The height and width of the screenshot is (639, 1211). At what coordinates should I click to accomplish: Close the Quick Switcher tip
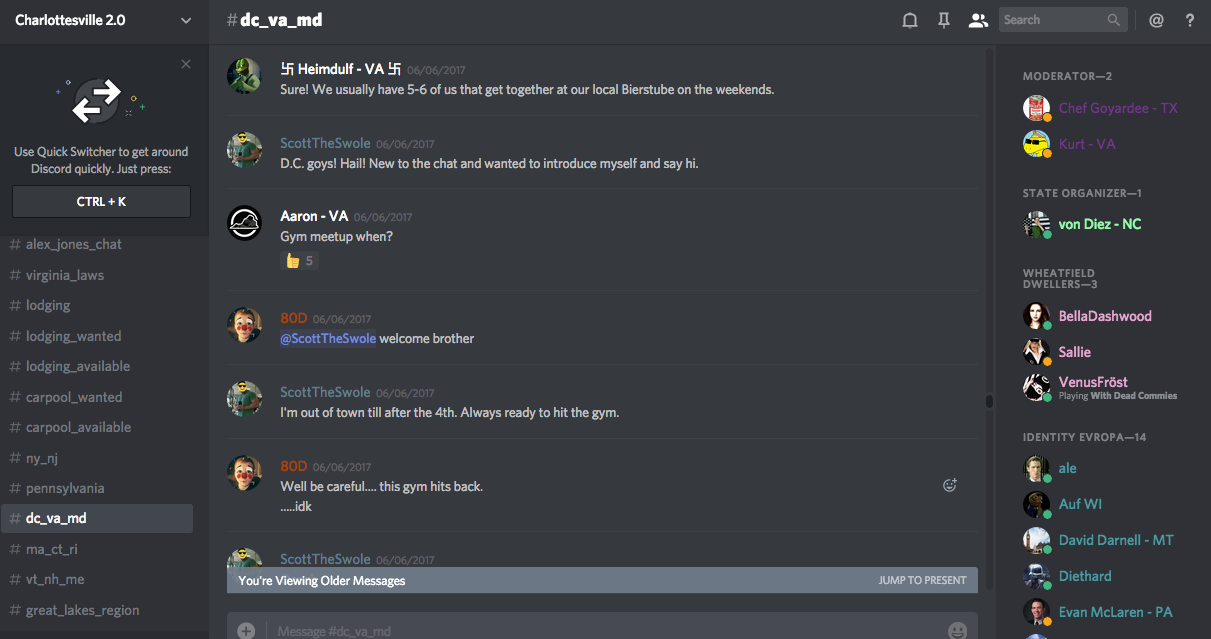186,64
